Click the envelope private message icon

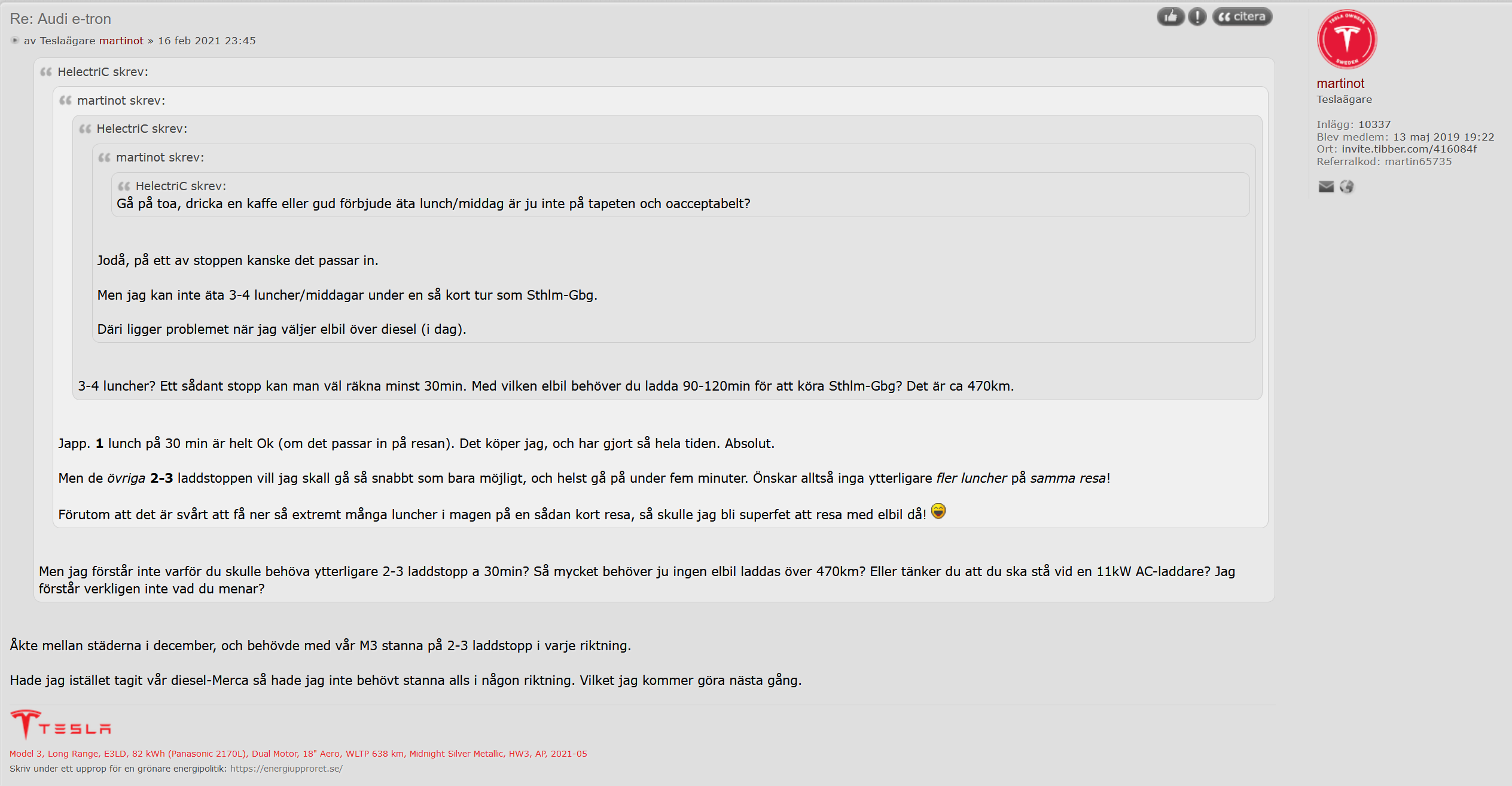1326,187
